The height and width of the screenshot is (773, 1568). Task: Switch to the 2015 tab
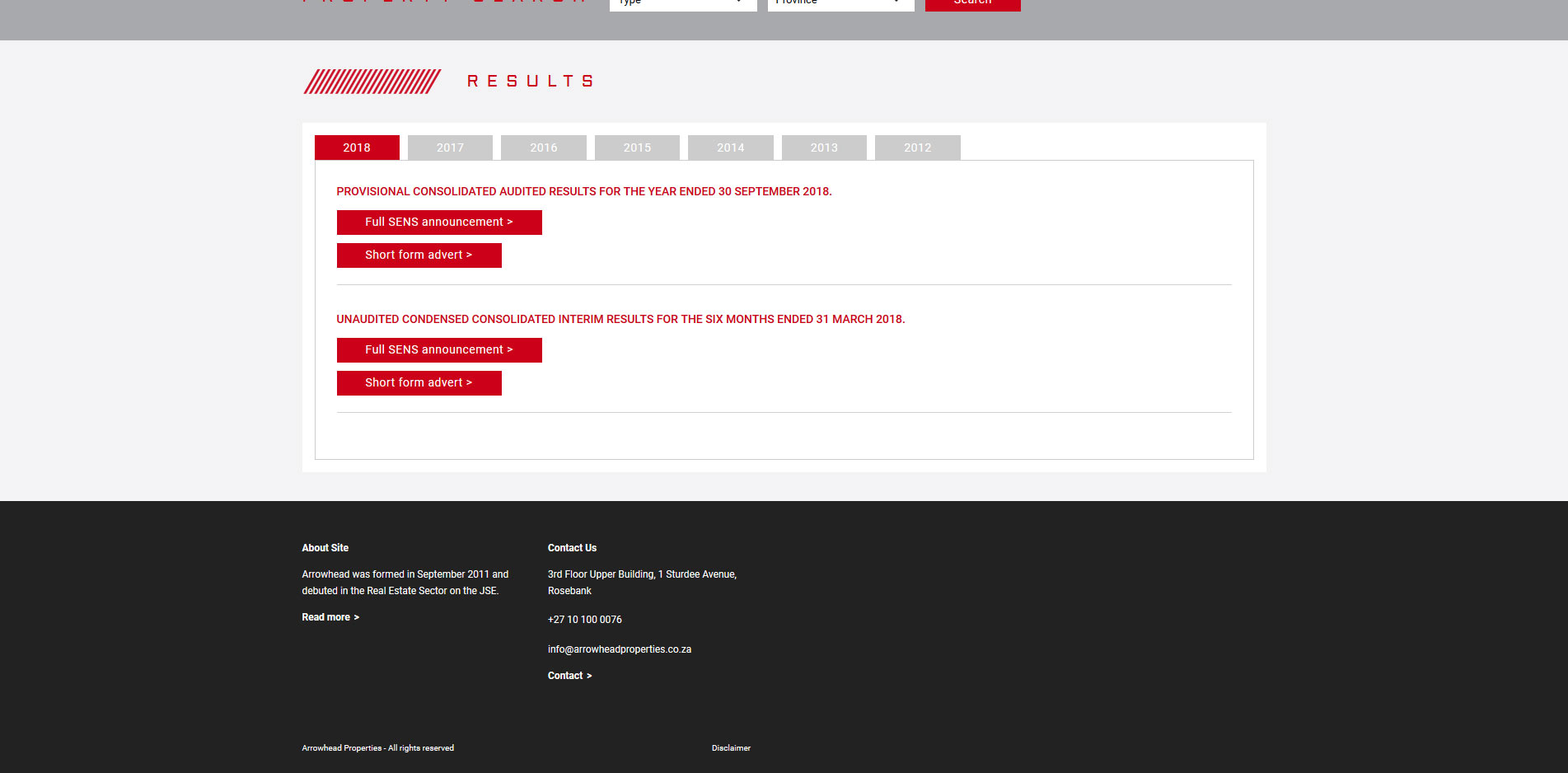click(637, 148)
